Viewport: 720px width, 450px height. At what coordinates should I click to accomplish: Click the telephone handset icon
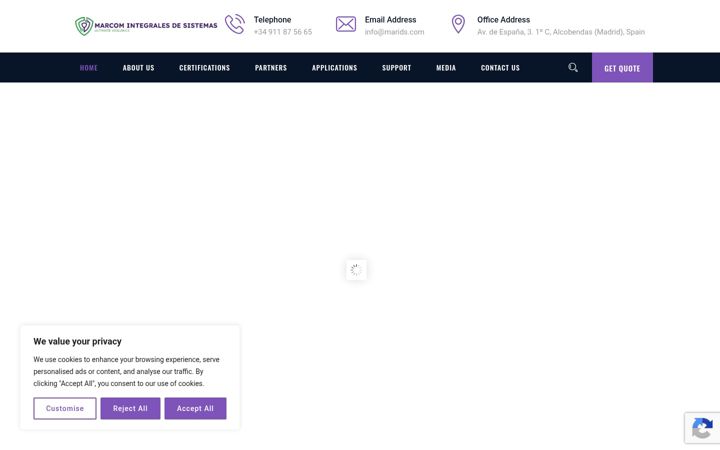tap(235, 24)
